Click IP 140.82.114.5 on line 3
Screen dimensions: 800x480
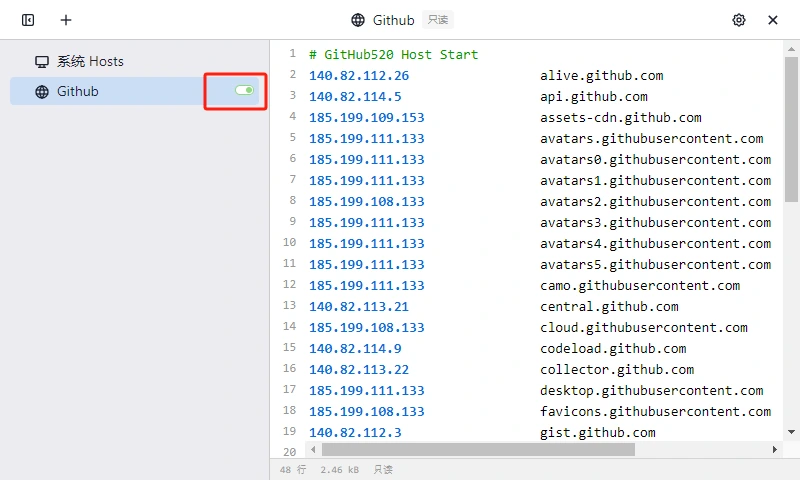355,96
